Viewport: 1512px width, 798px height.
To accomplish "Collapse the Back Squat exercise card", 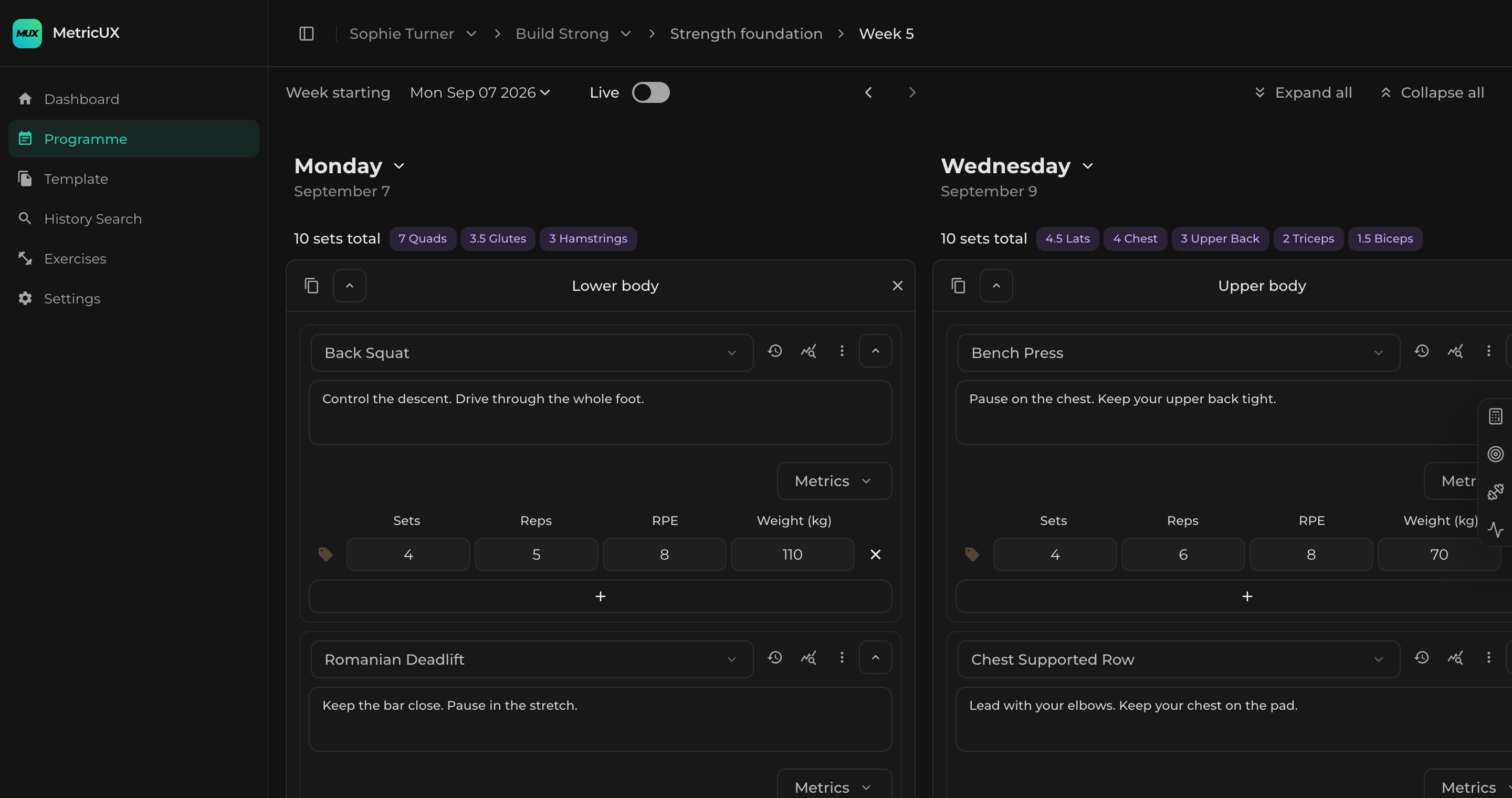I will 876,351.
